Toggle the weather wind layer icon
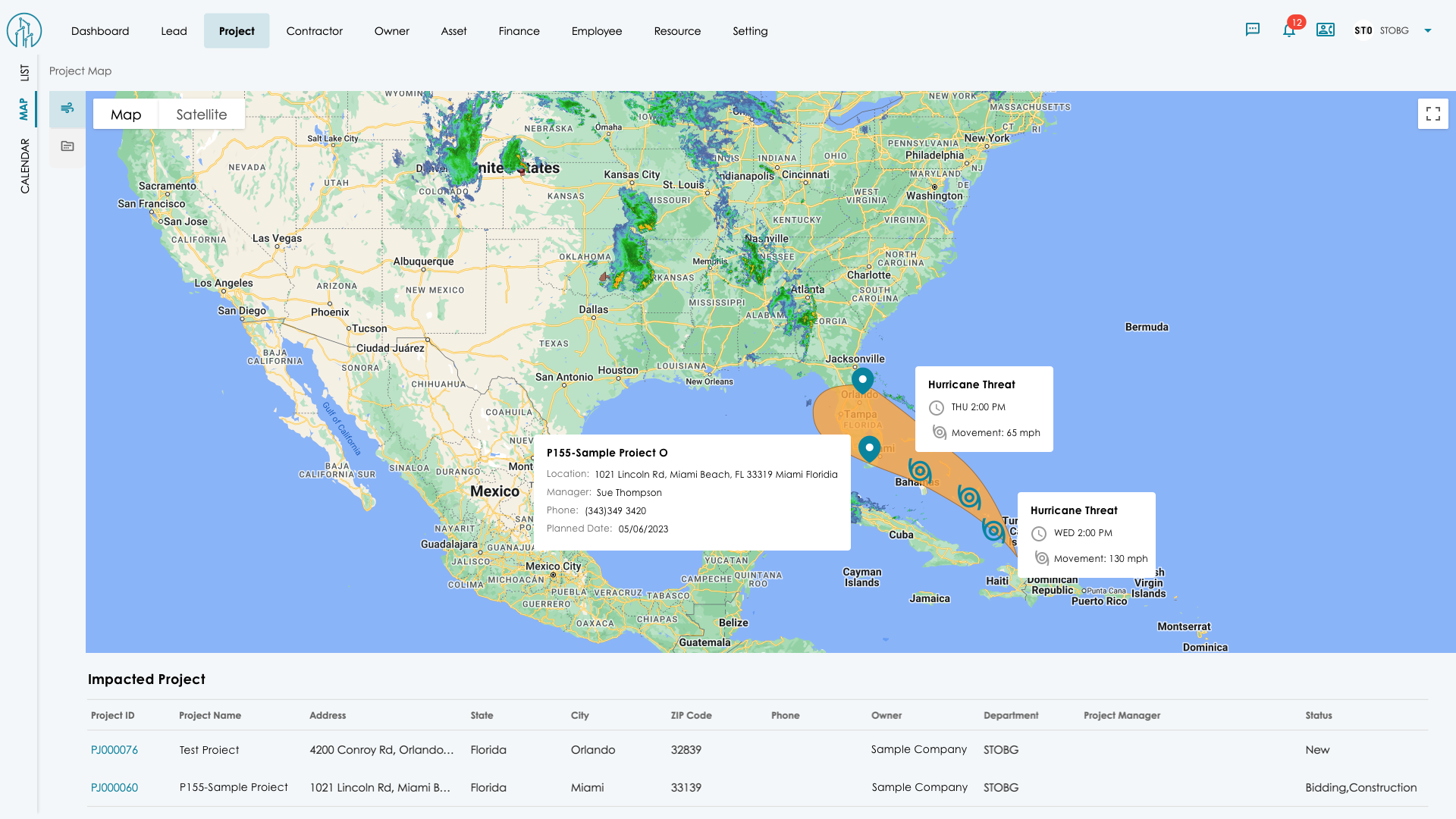 [67, 108]
